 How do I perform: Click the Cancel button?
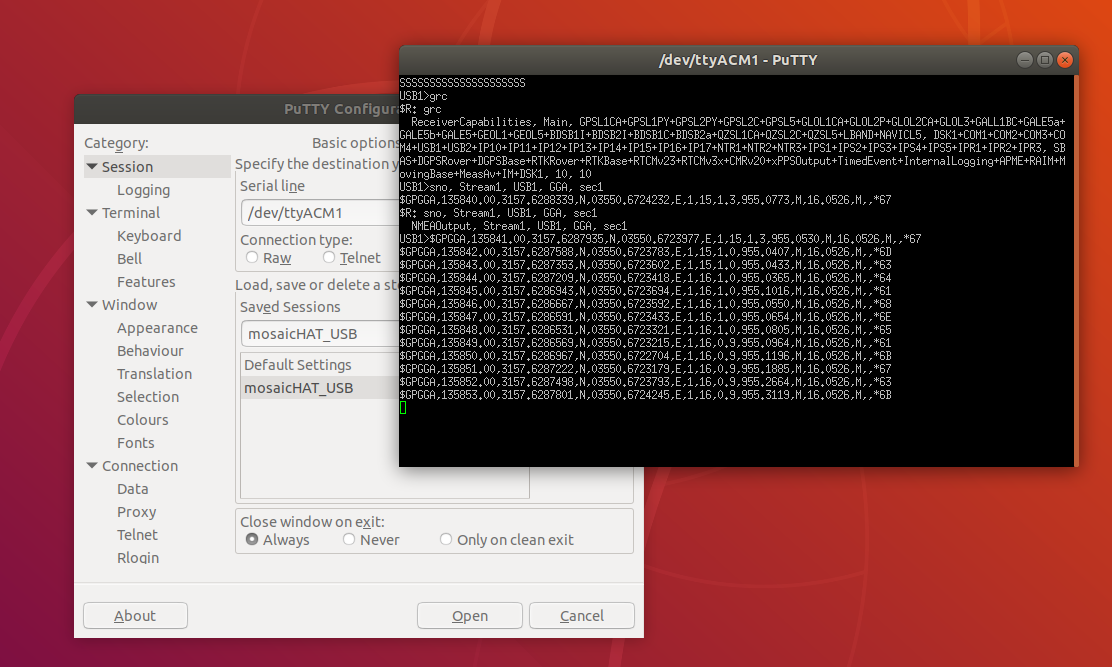point(582,616)
